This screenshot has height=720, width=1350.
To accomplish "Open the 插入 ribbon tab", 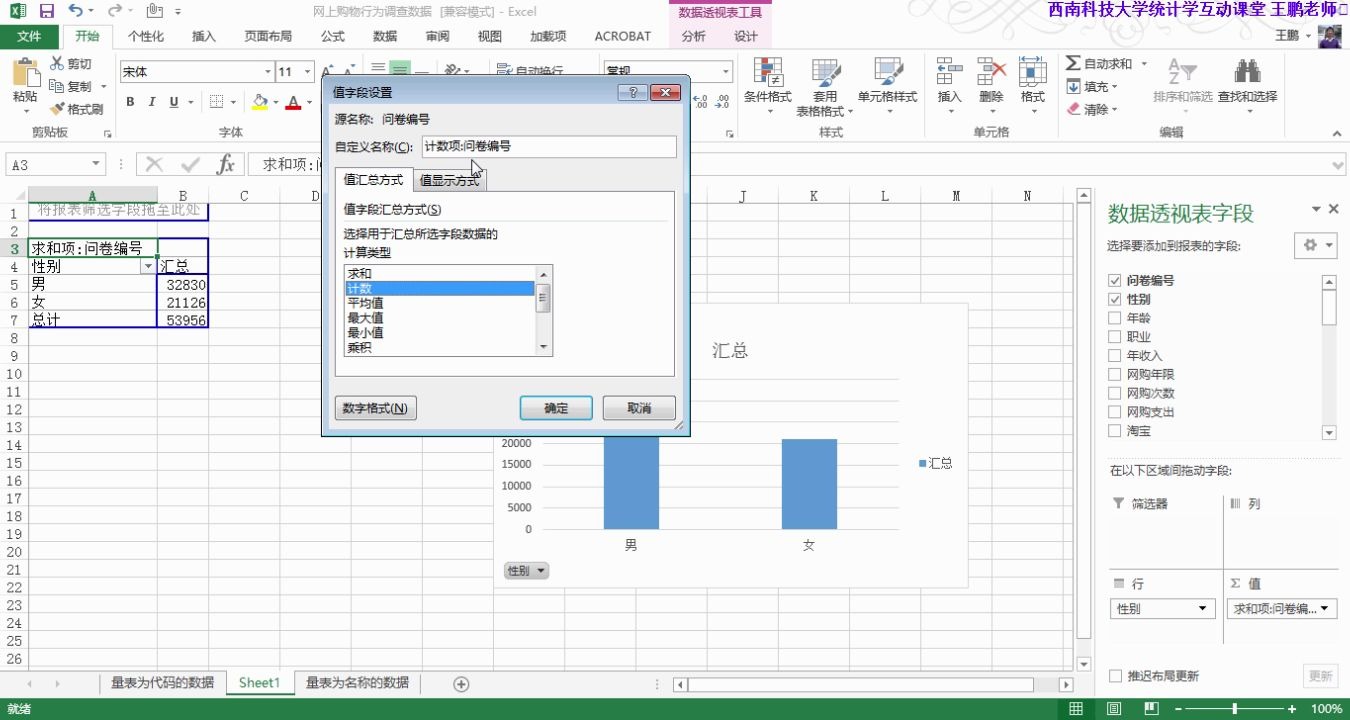I will [203, 36].
